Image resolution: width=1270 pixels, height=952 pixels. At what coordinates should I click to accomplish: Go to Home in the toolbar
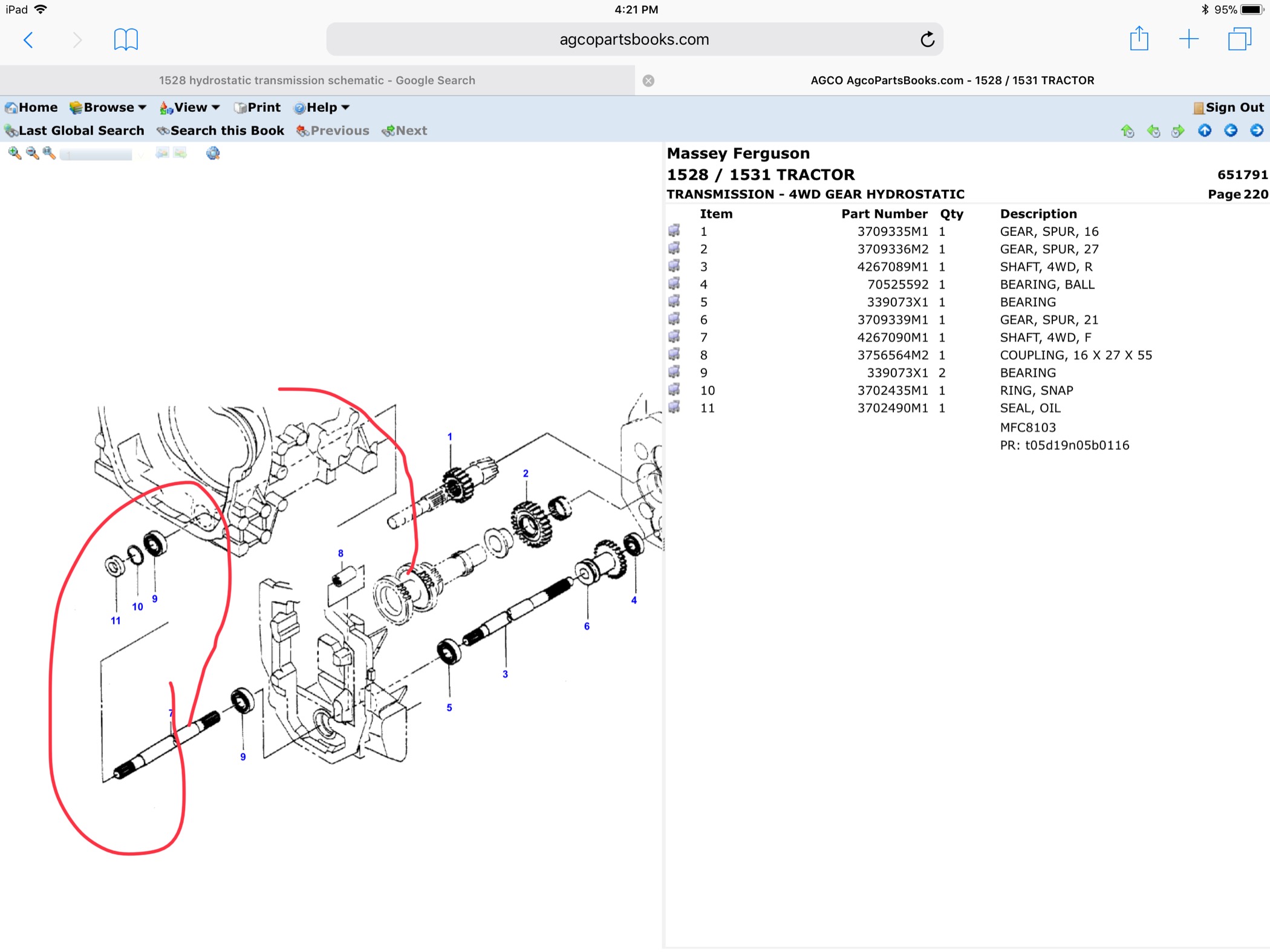[31, 108]
